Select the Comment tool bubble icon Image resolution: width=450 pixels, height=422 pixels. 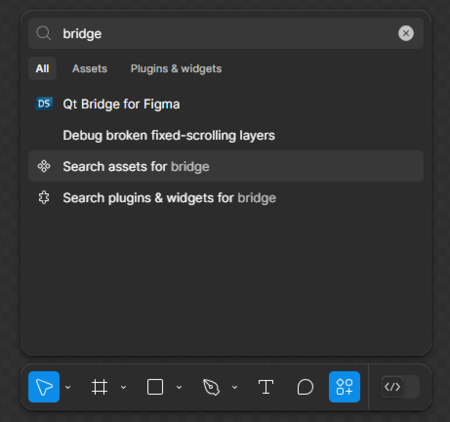pos(305,387)
